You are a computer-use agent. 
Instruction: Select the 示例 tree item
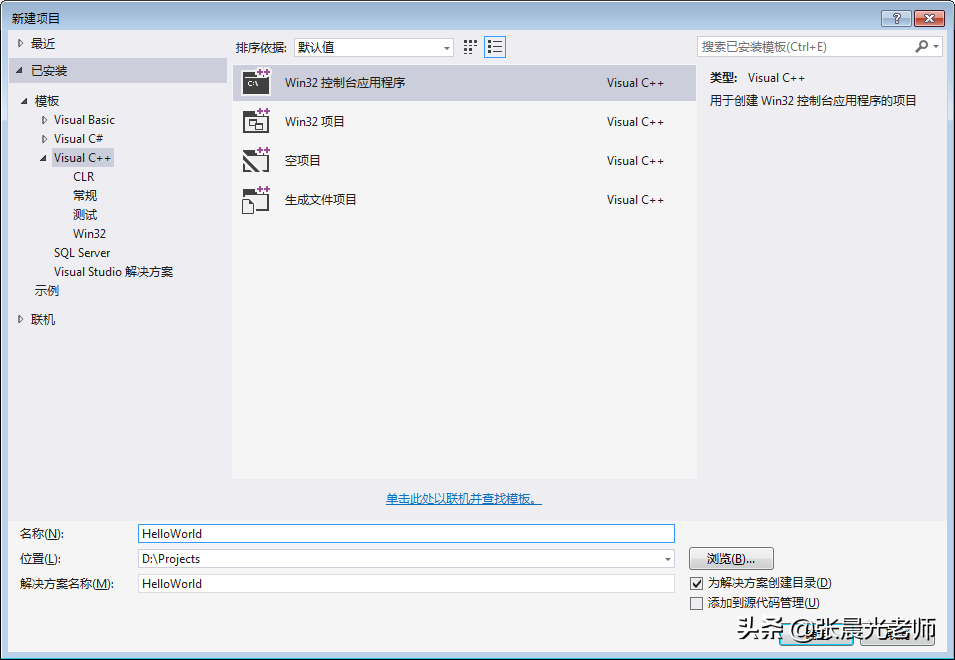[46, 290]
